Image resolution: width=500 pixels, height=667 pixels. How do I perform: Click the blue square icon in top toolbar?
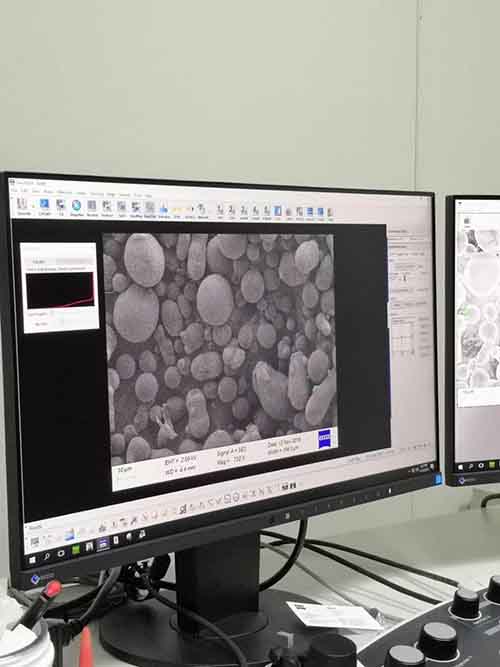44,204
